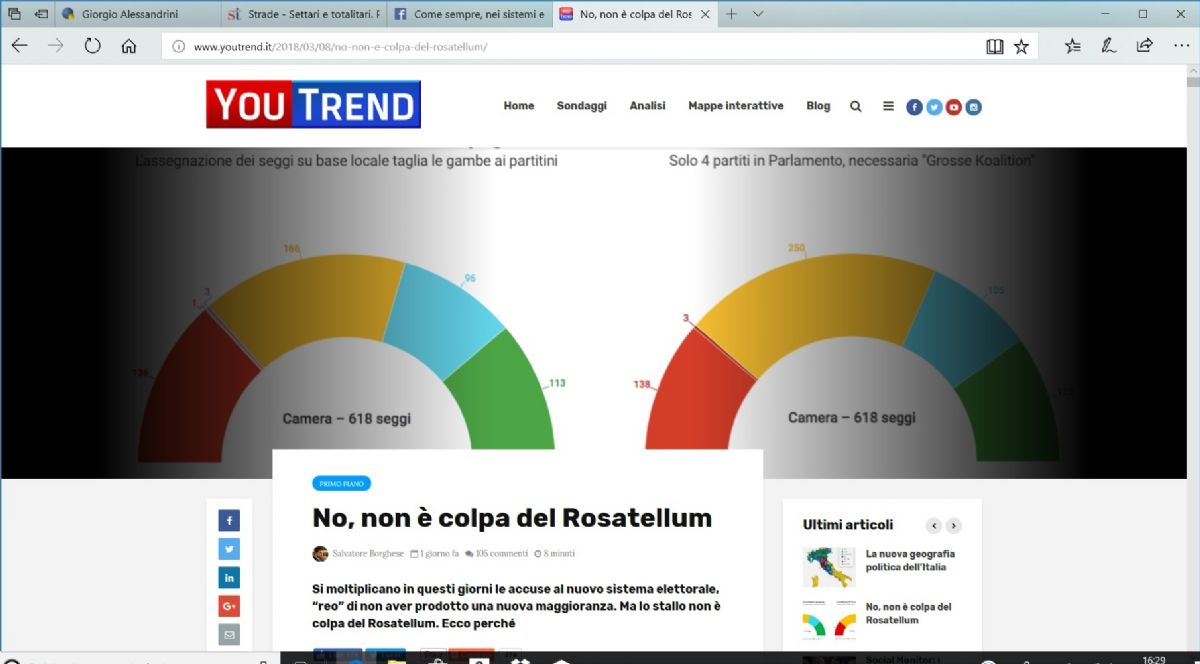
Task: Share article on Google+ from sidebar
Action: [229, 606]
